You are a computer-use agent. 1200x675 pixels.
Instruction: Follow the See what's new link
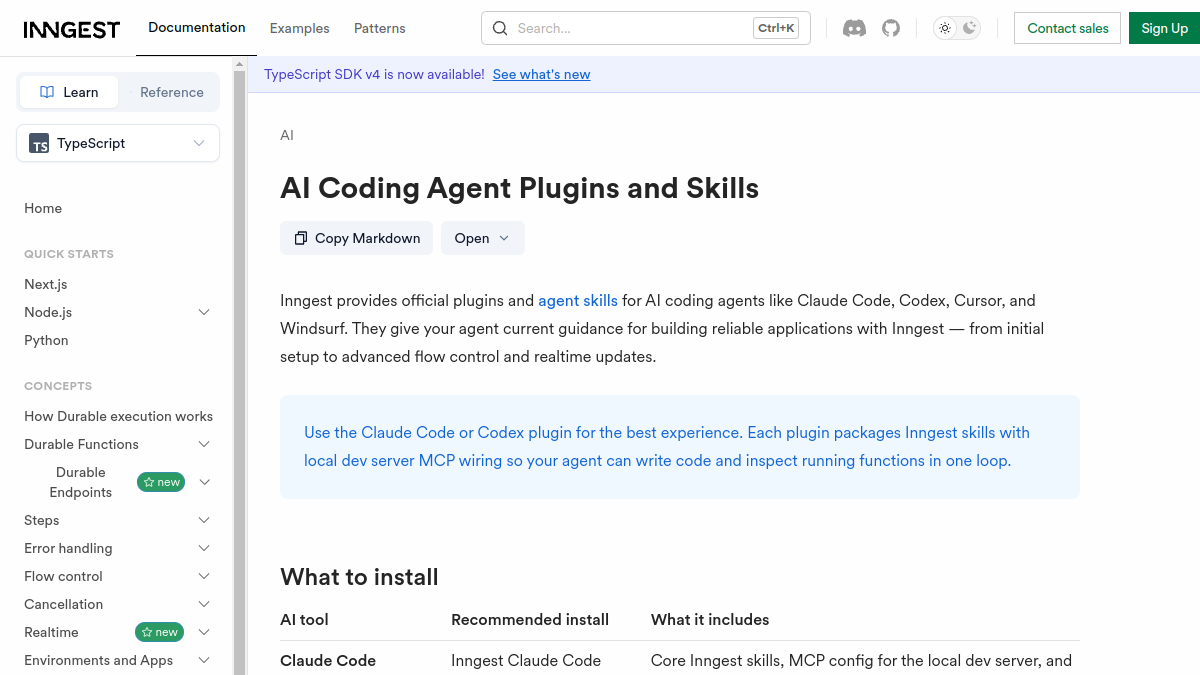pyautogui.click(x=541, y=74)
